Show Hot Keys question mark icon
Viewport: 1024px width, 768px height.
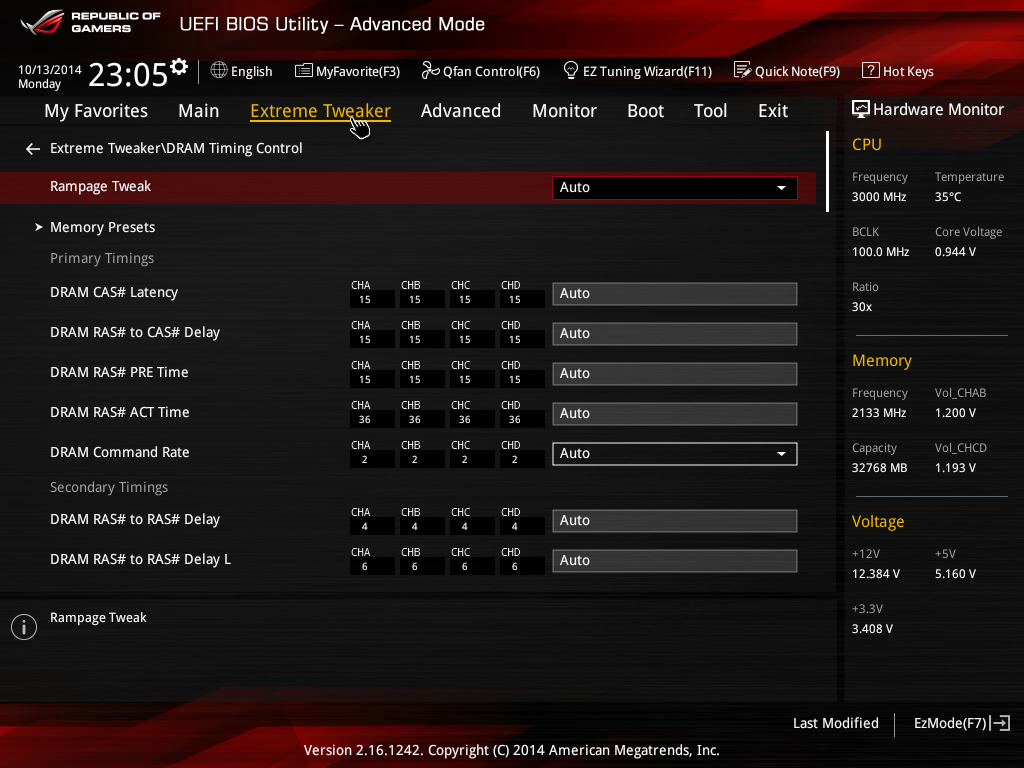[x=871, y=70]
